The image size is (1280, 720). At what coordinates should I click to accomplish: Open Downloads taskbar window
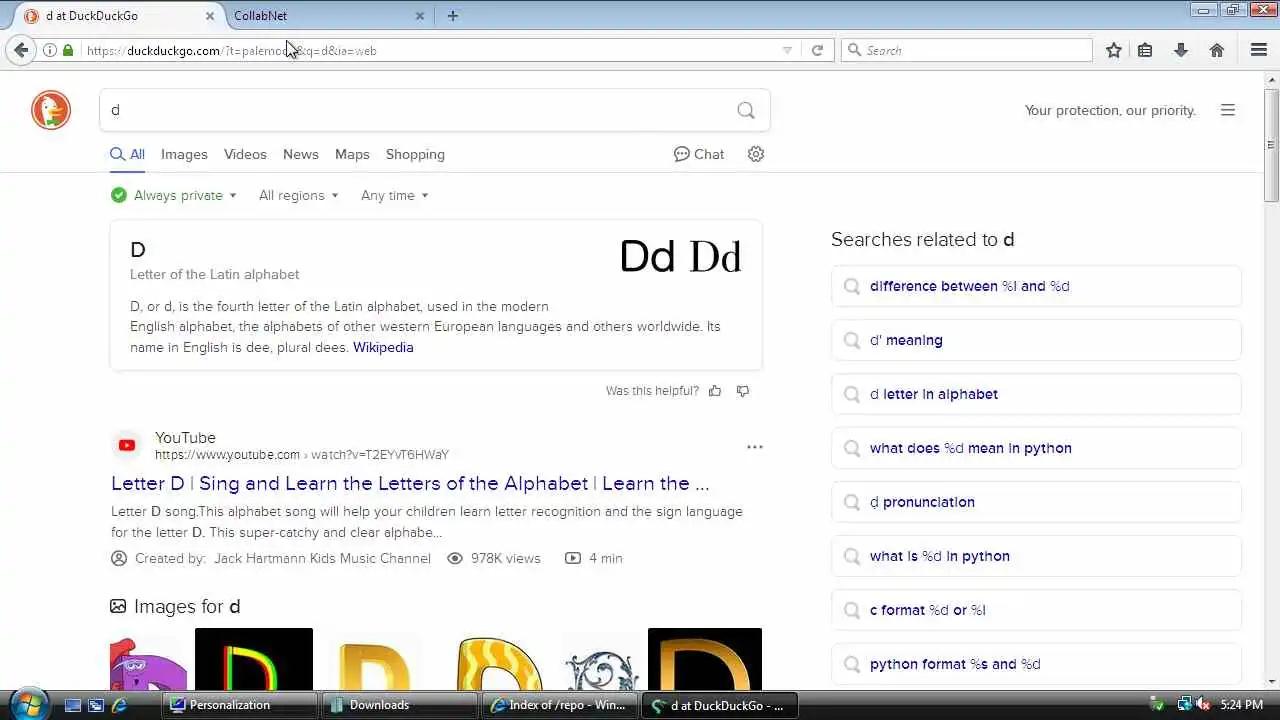[x=399, y=705]
